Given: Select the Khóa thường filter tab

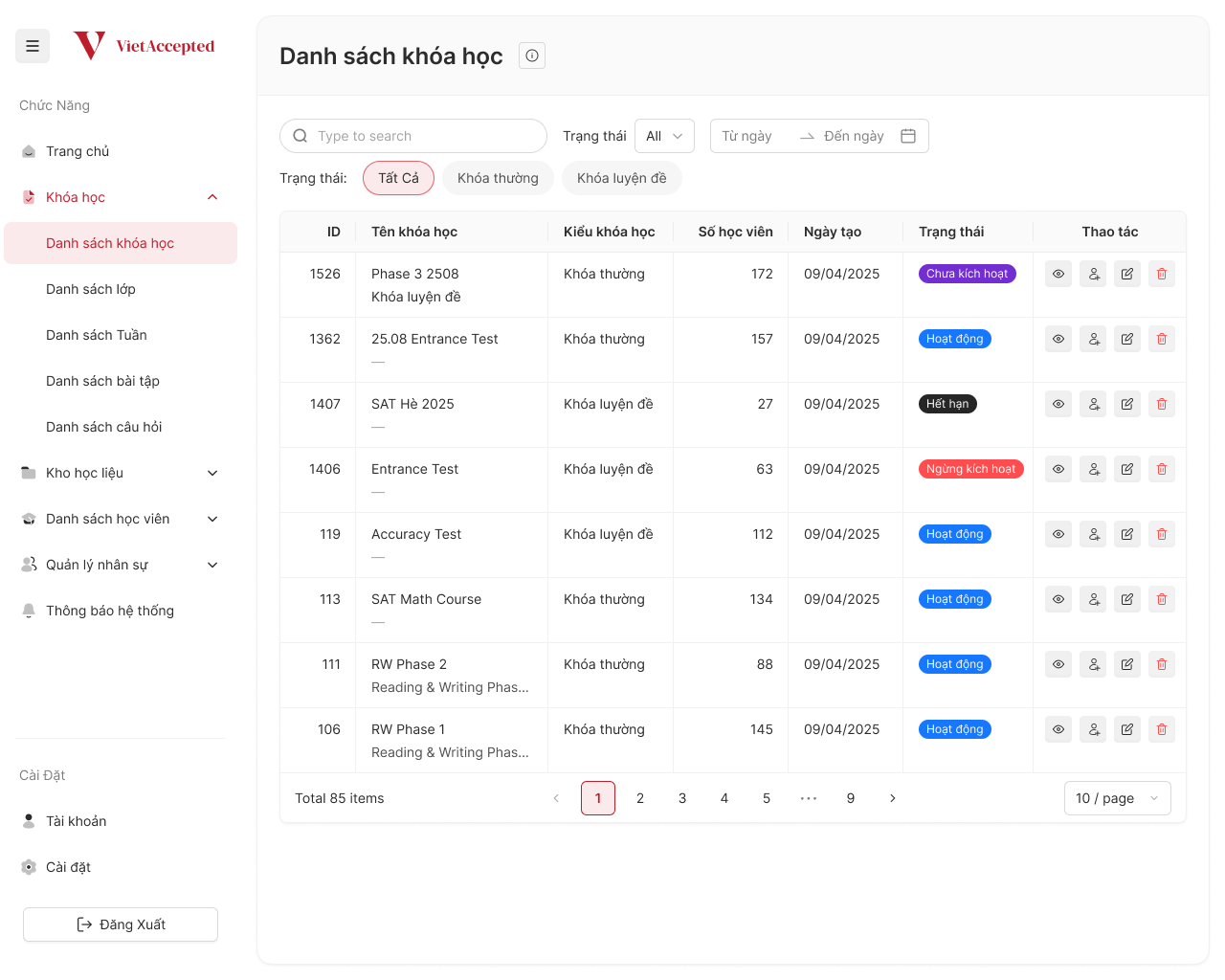Looking at the screenshot, I should click(498, 178).
